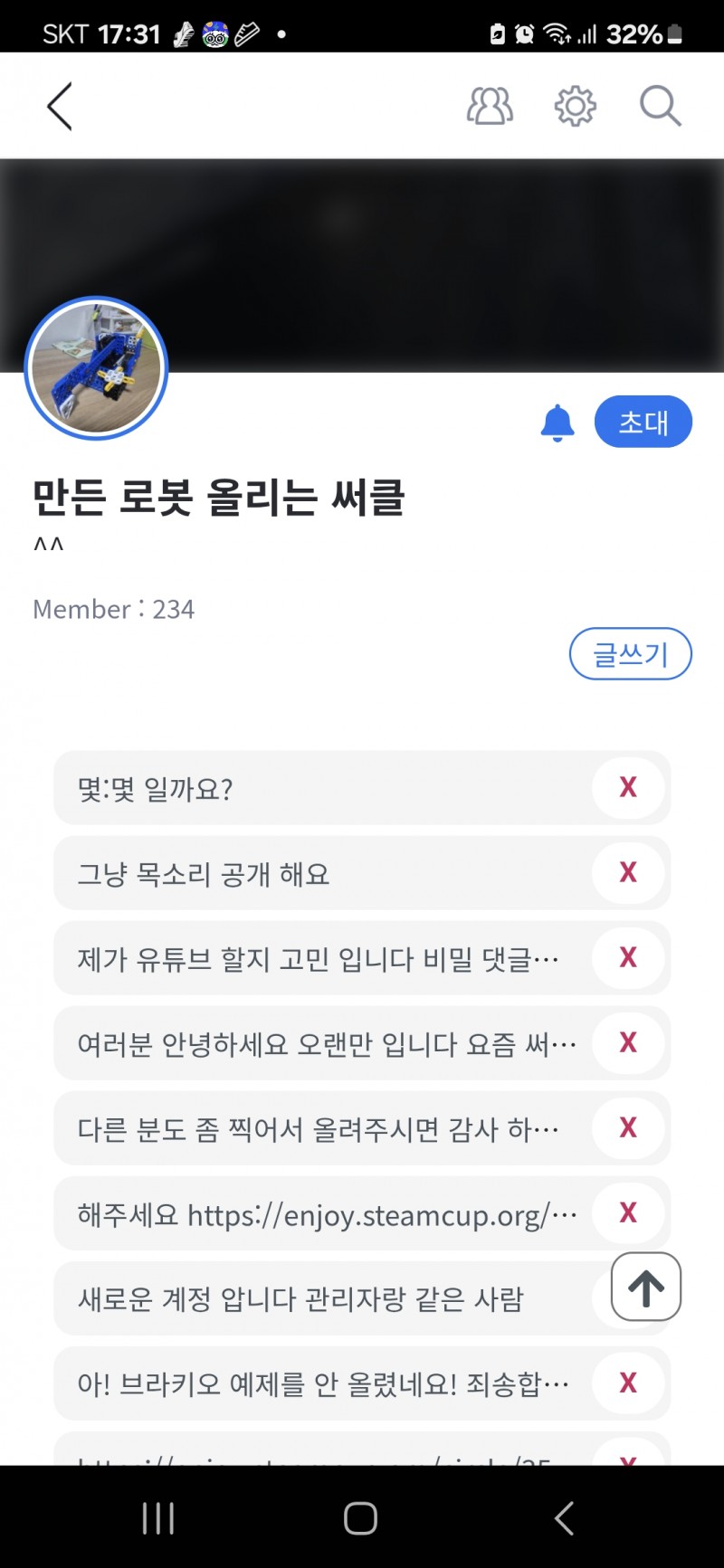Open circle settings gear
The height and width of the screenshot is (1568, 724).
[x=575, y=107]
